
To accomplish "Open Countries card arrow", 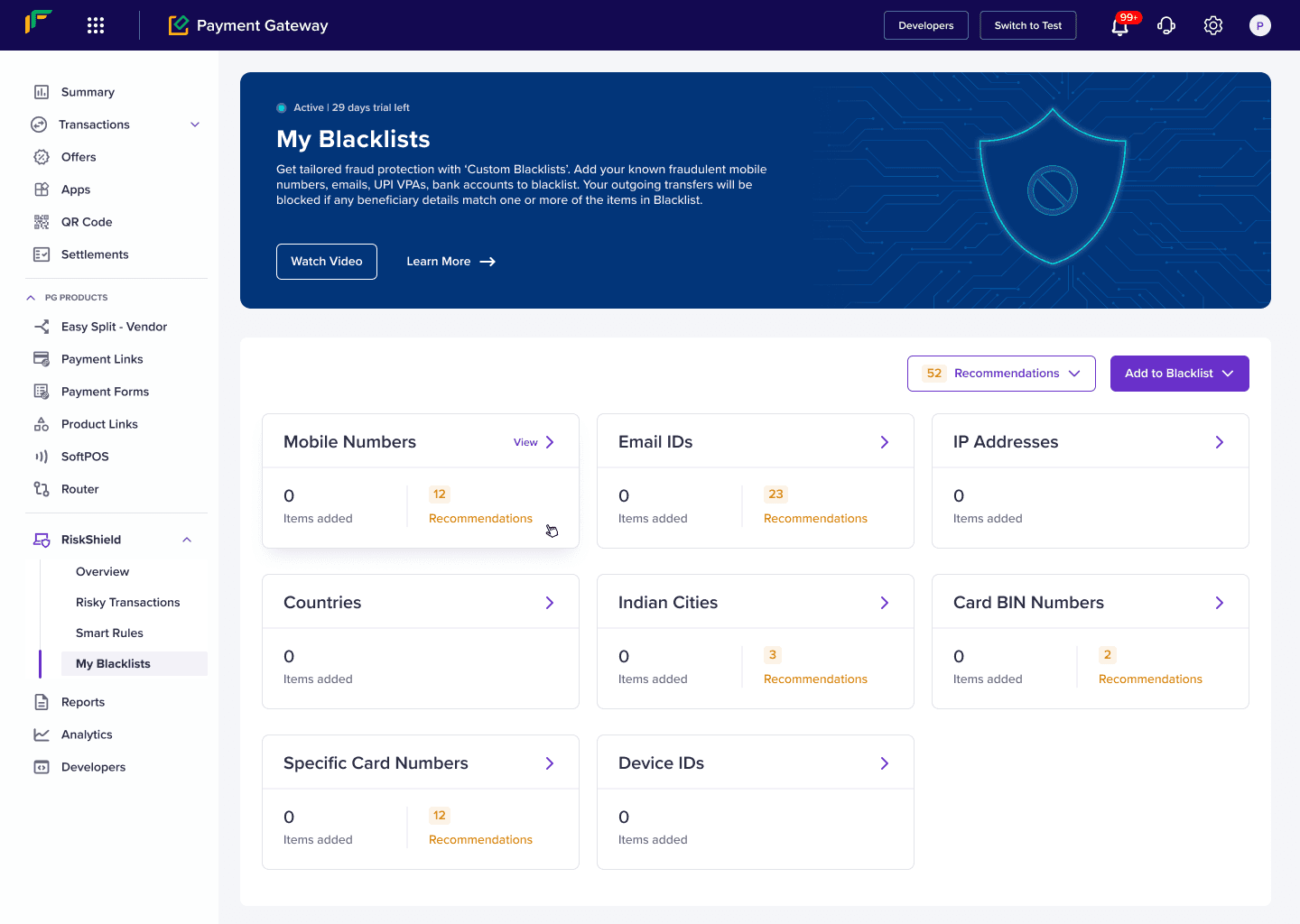I will click(x=550, y=603).
